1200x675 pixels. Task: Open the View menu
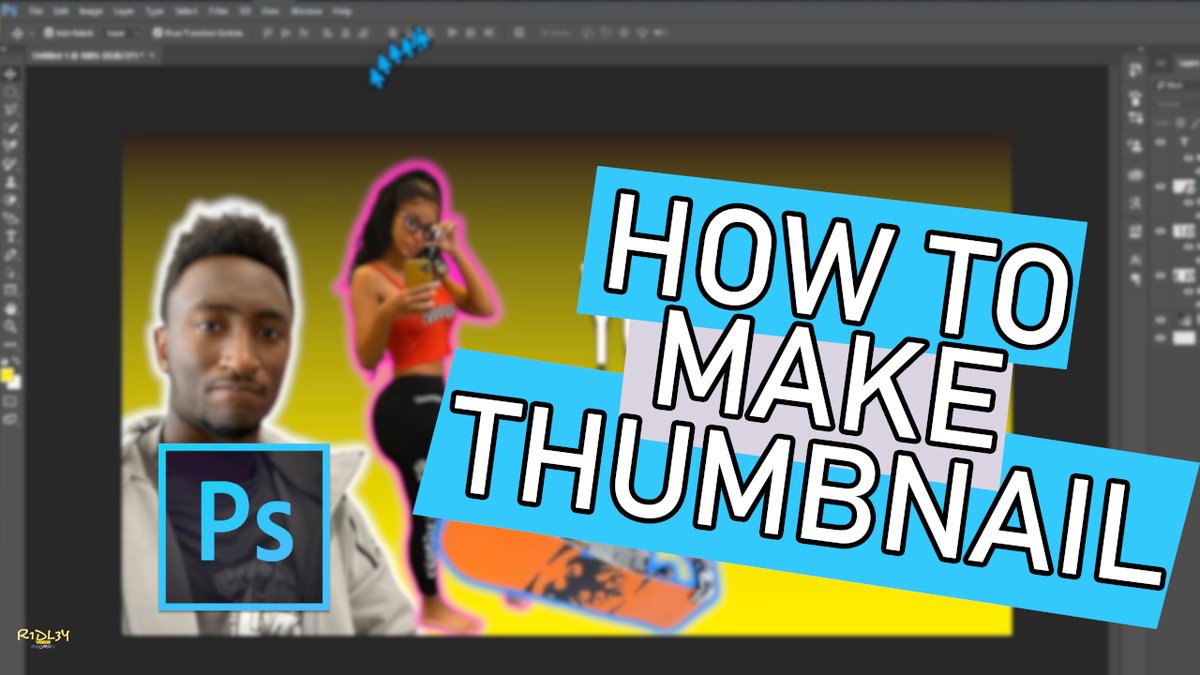tap(270, 12)
